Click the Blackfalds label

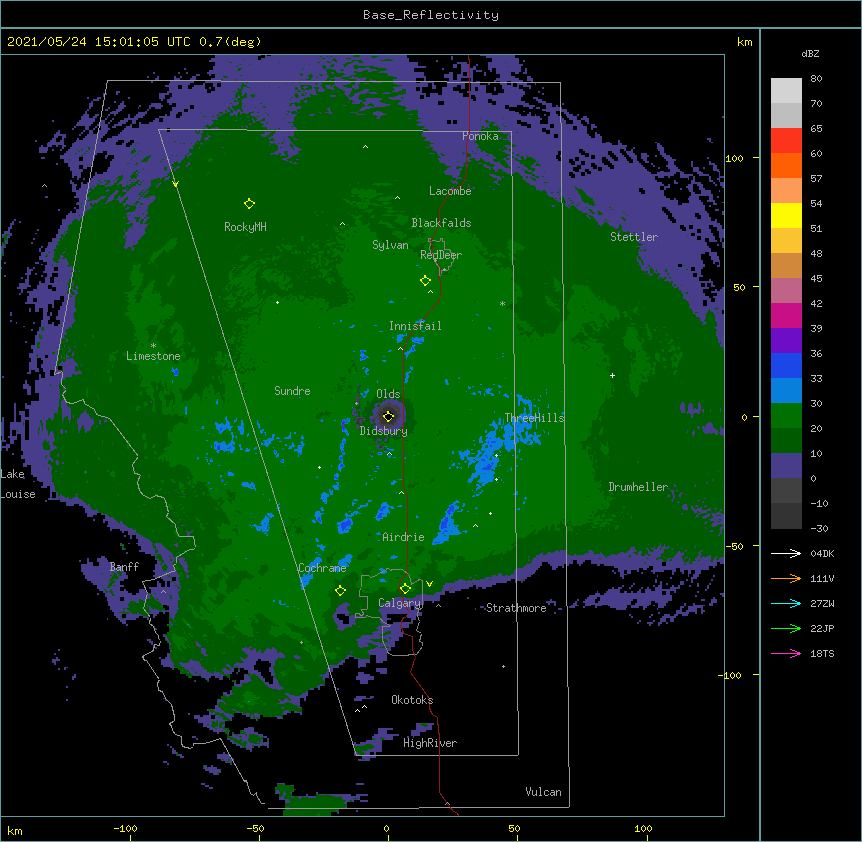441,223
